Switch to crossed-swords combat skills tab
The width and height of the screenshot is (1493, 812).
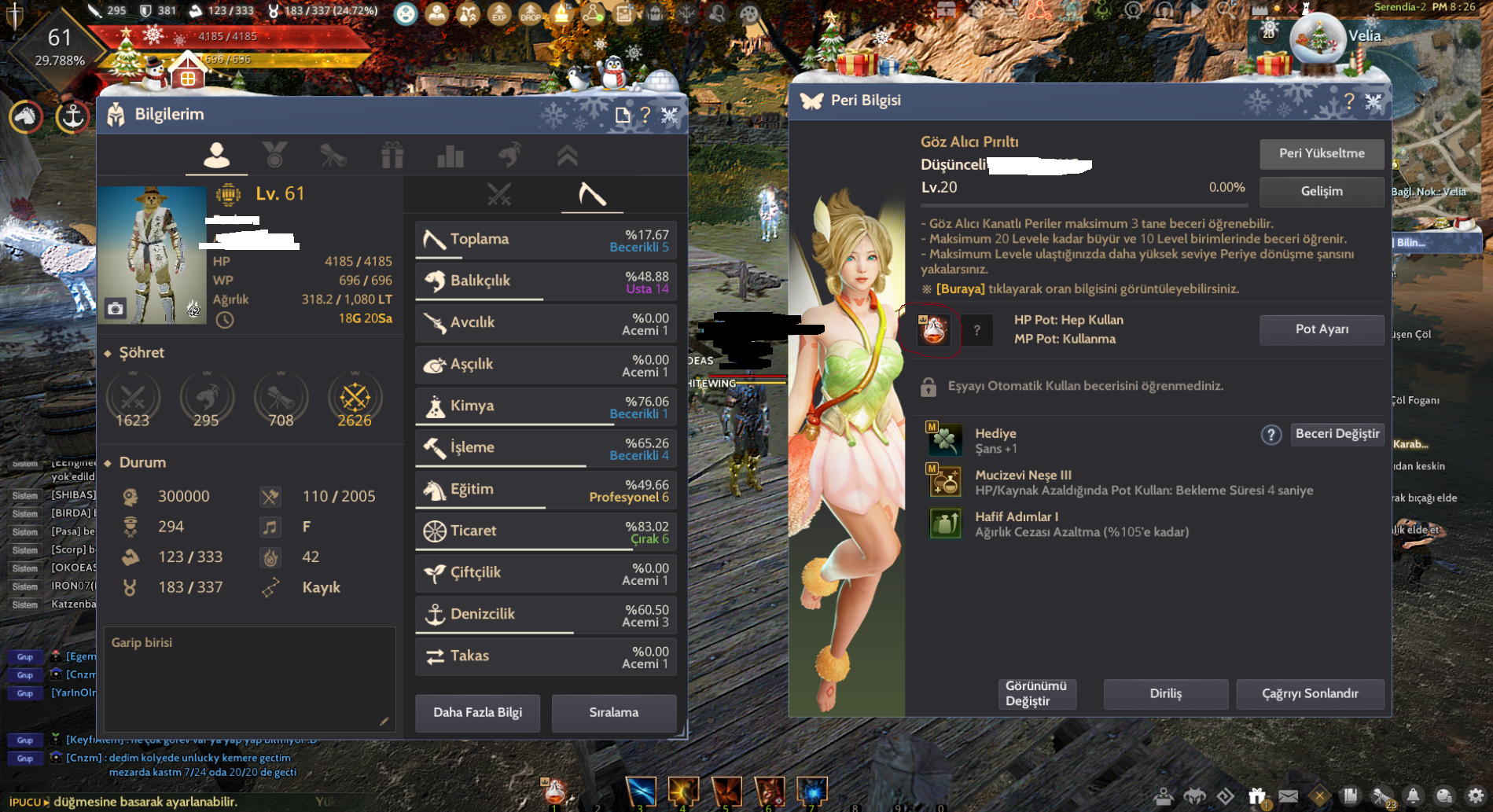click(x=498, y=194)
